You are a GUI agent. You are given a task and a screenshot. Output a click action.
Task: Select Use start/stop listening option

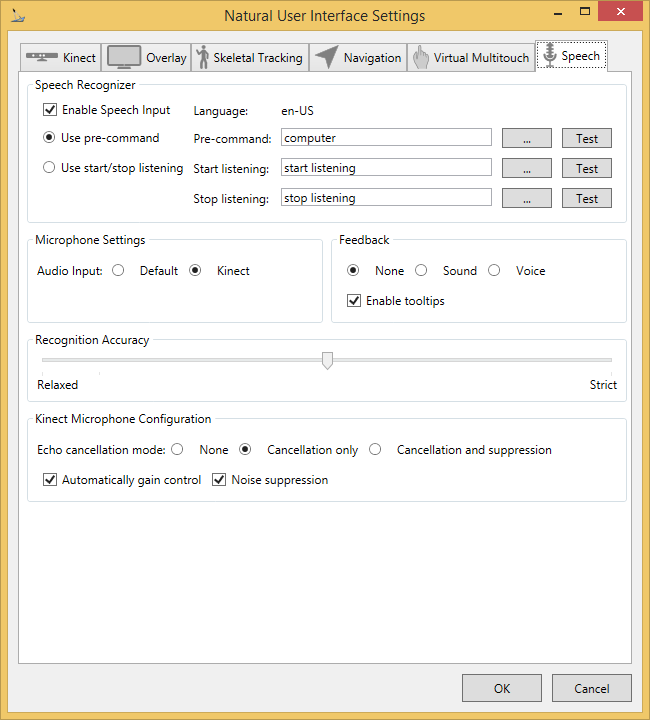49,168
